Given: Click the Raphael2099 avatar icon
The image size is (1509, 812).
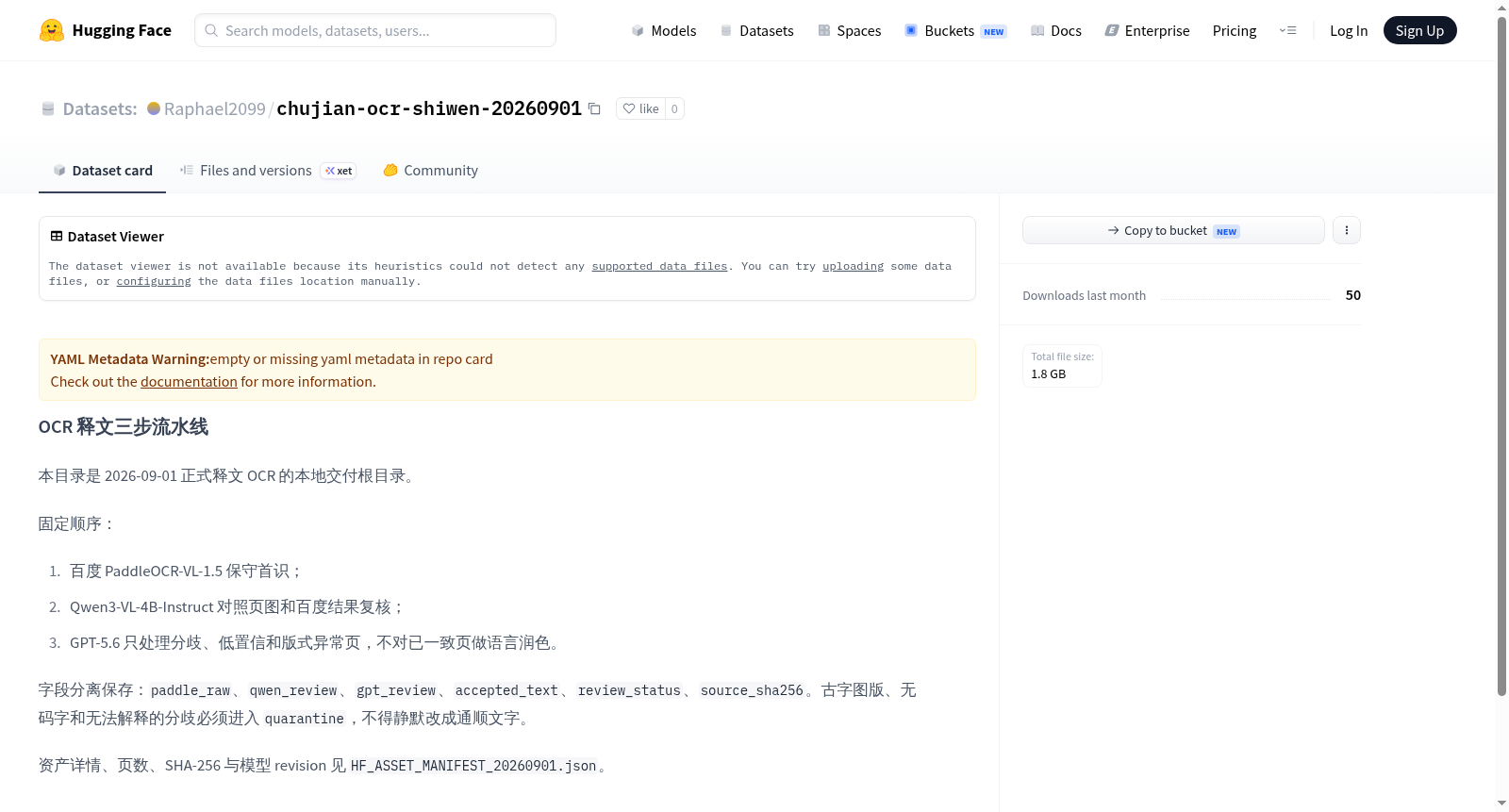Looking at the screenshot, I should pyautogui.click(x=154, y=108).
